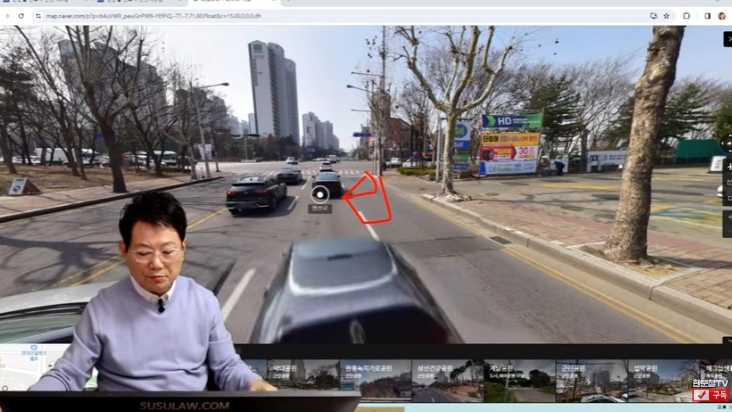Click the browser forward arrow
This screenshot has width=732, height=412.
(x=7, y=16)
